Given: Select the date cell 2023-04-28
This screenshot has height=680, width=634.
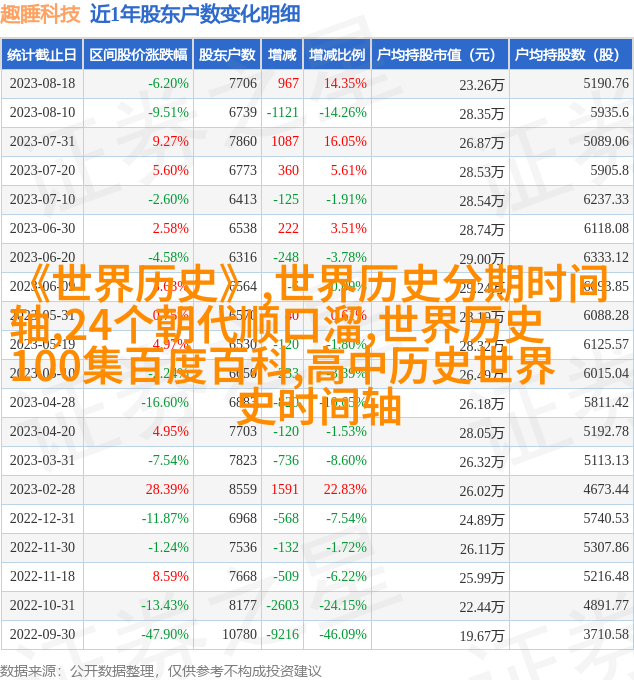Looking at the screenshot, I should pyautogui.click(x=42, y=402).
